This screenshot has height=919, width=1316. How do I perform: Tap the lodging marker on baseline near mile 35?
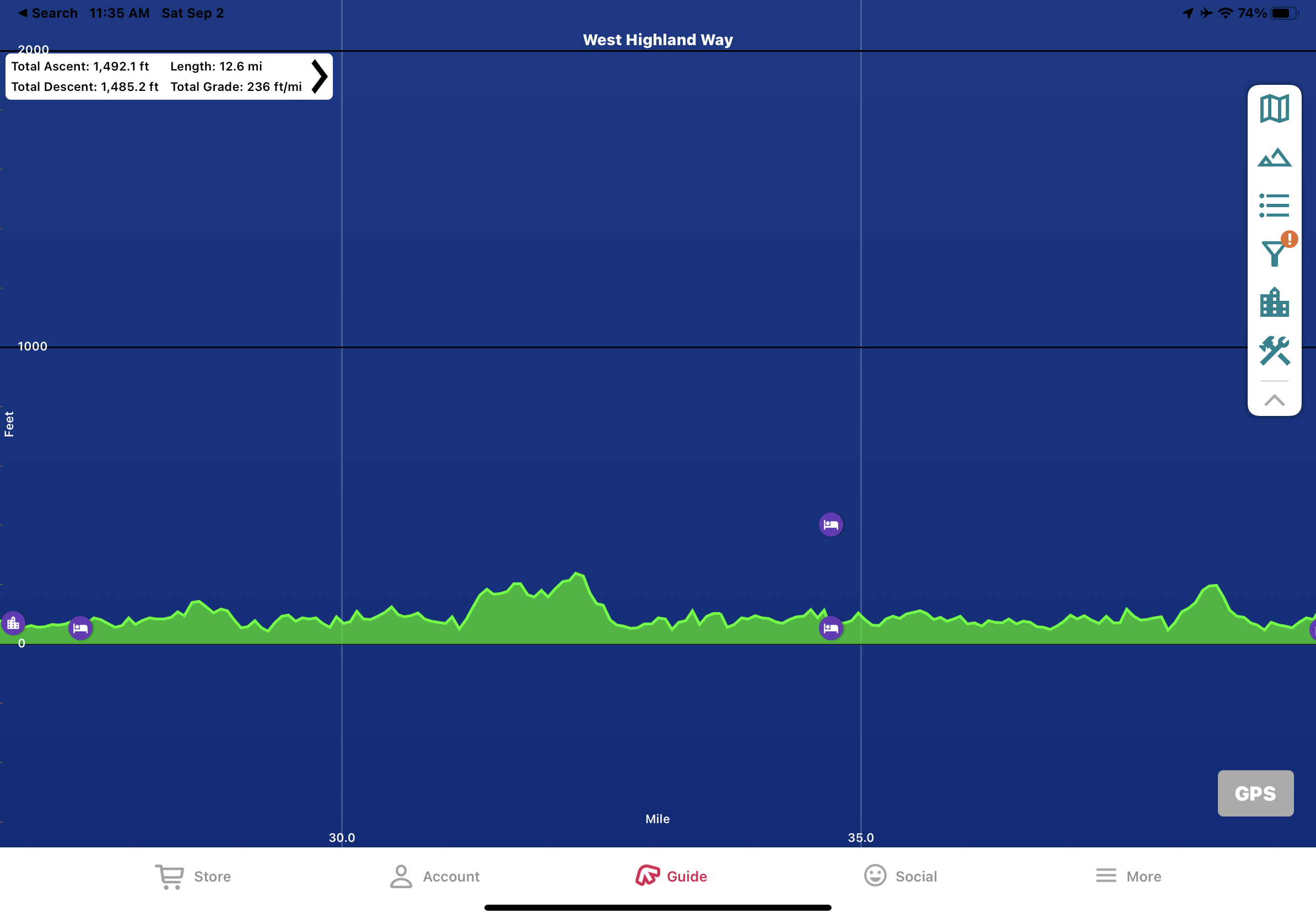pyautogui.click(x=830, y=628)
